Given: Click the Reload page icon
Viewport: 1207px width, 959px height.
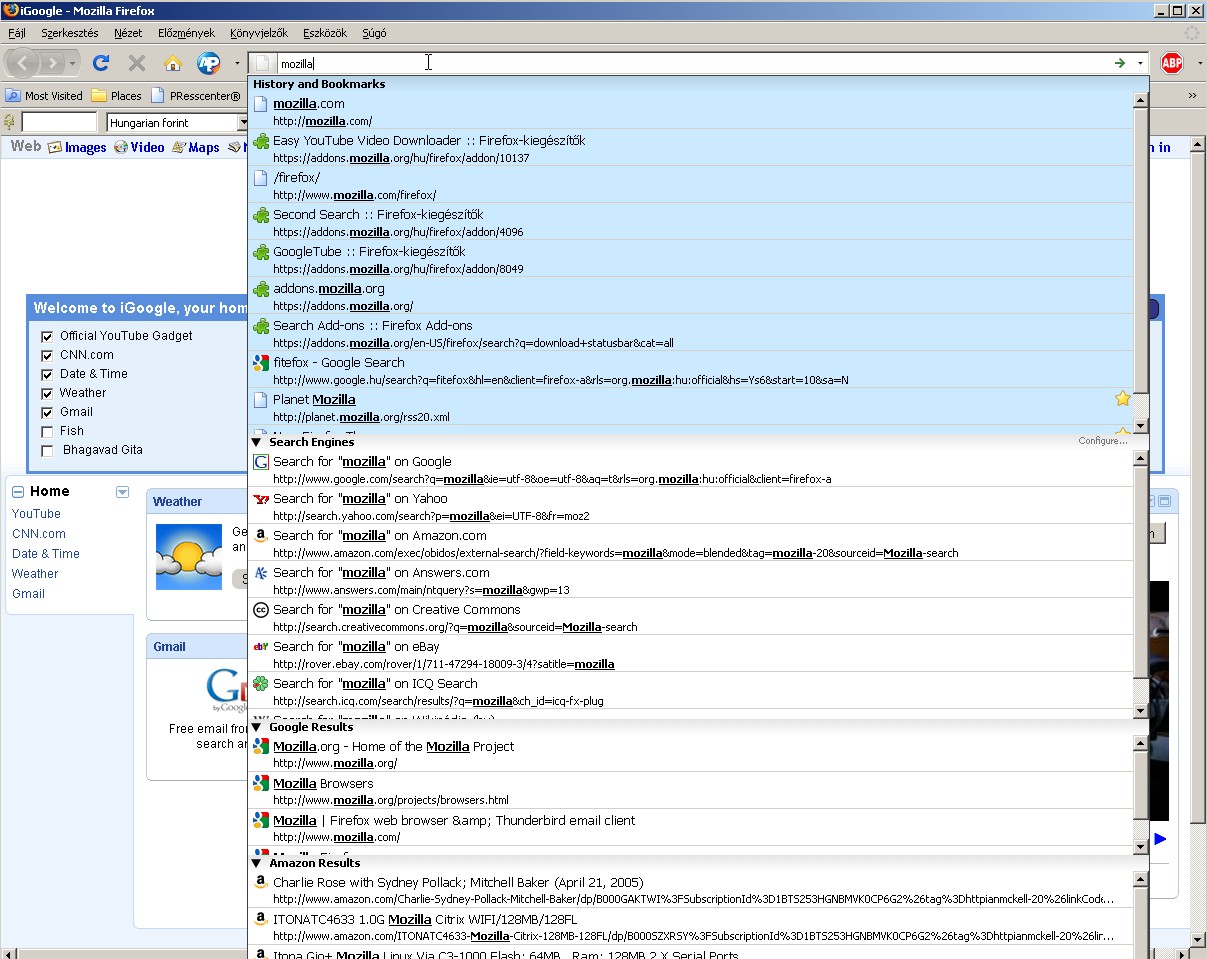Looking at the screenshot, I should 100,63.
